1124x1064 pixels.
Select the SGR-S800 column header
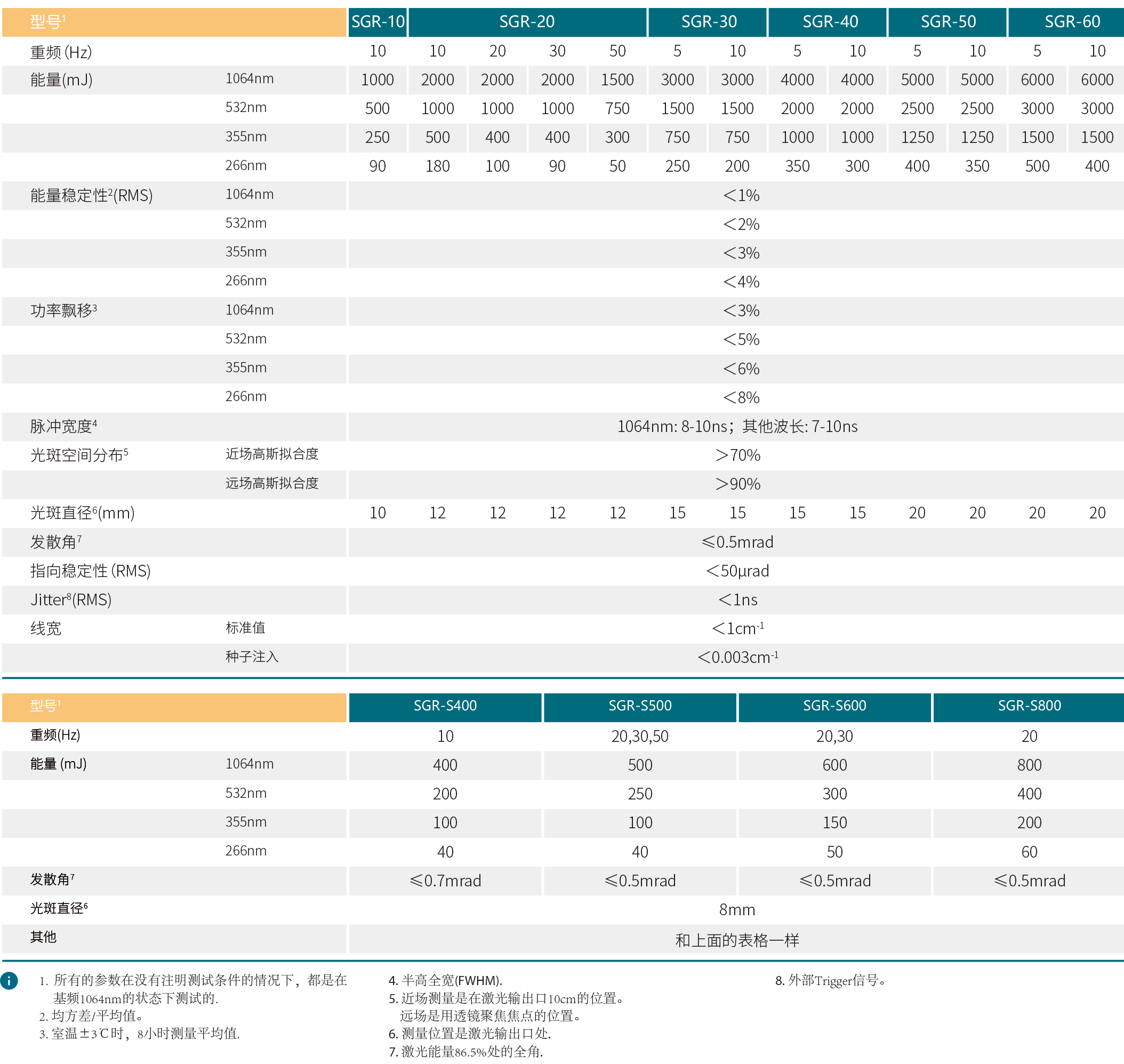pyautogui.click(x=1029, y=706)
